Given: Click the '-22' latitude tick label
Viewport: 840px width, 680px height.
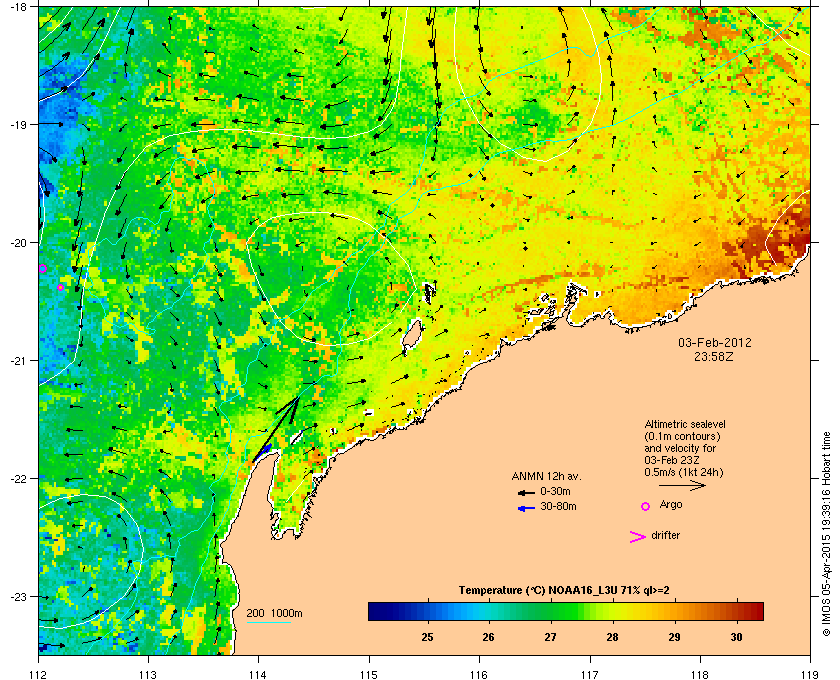Looking at the screenshot, I should [18, 479].
